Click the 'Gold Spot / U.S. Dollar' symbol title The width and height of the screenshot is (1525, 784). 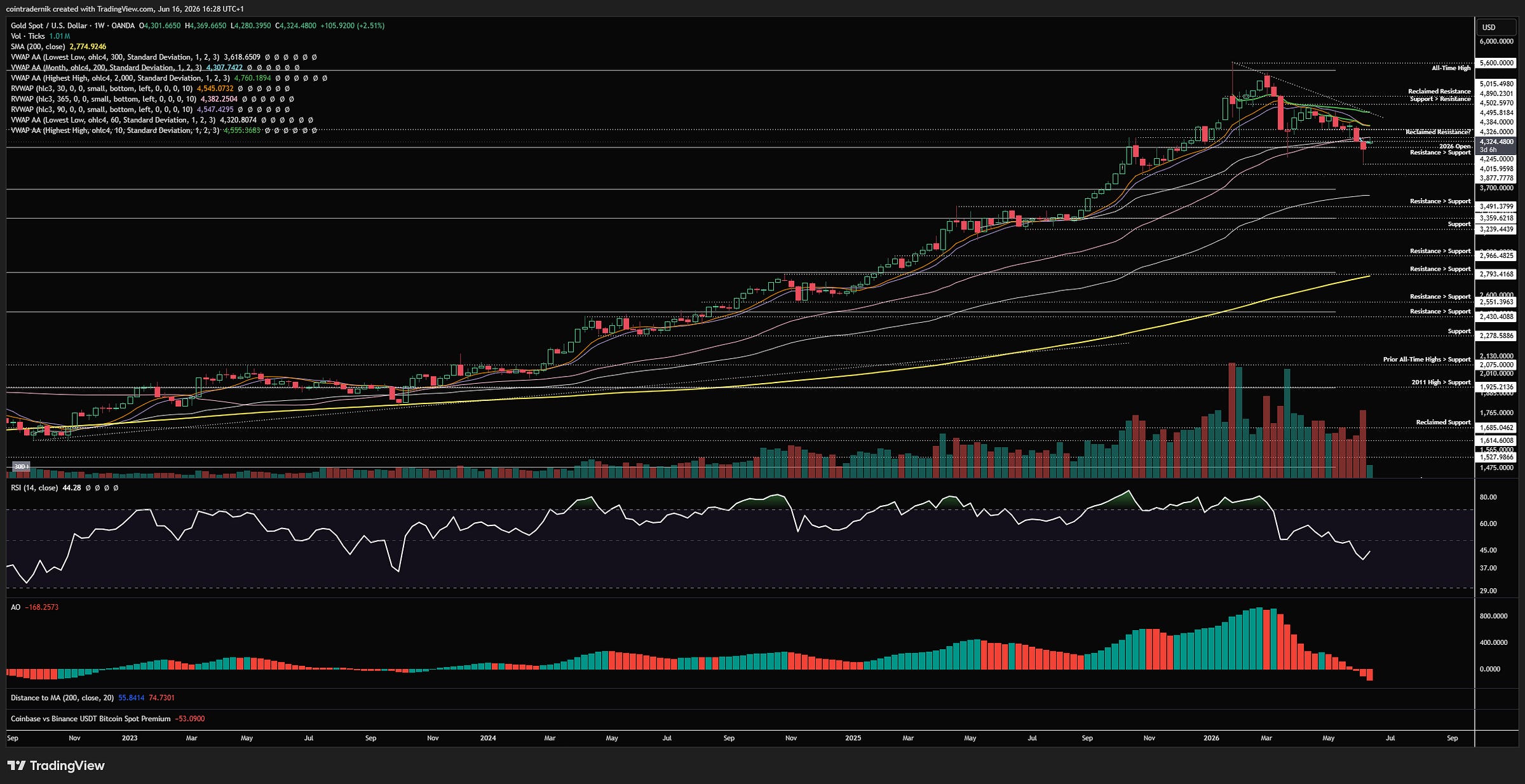coord(49,26)
